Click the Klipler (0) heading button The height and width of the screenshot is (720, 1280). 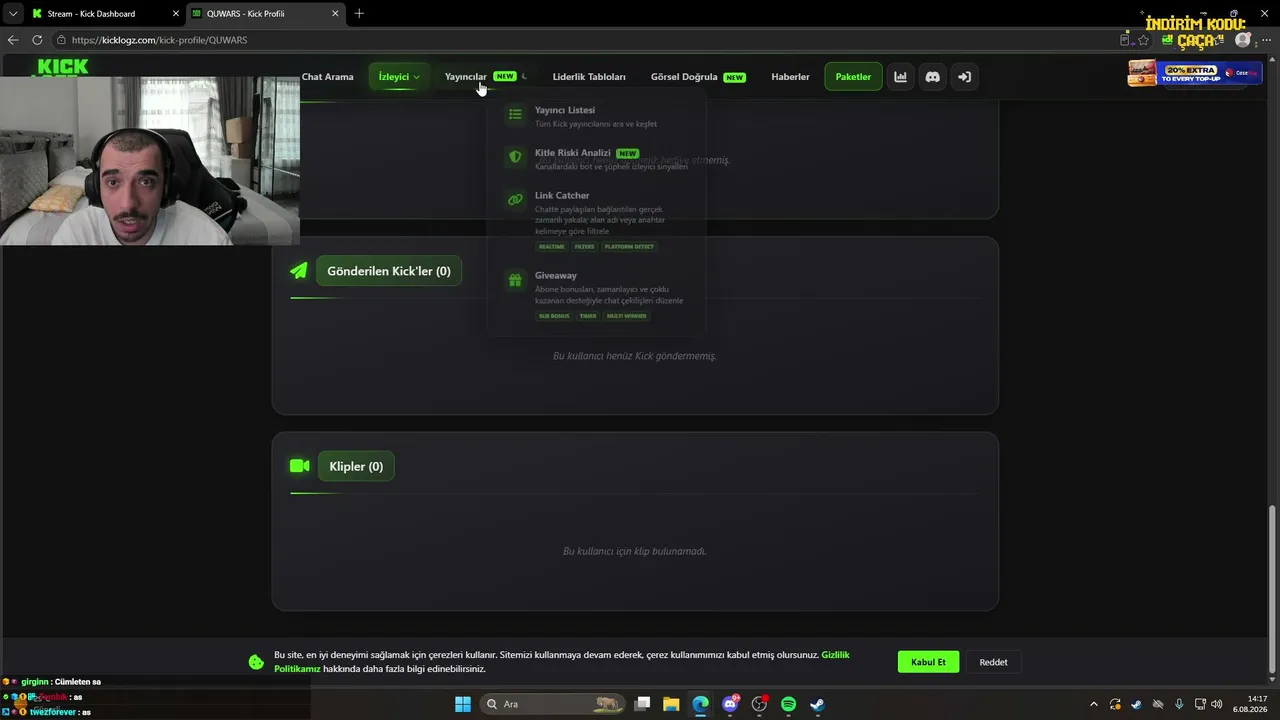coord(356,466)
